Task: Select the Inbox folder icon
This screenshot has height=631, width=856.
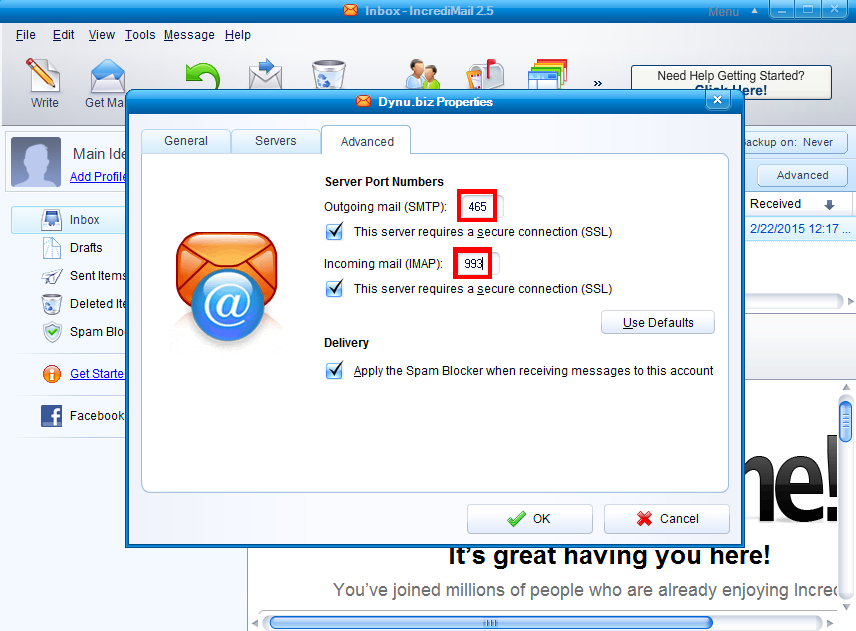Action: tap(51, 219)
